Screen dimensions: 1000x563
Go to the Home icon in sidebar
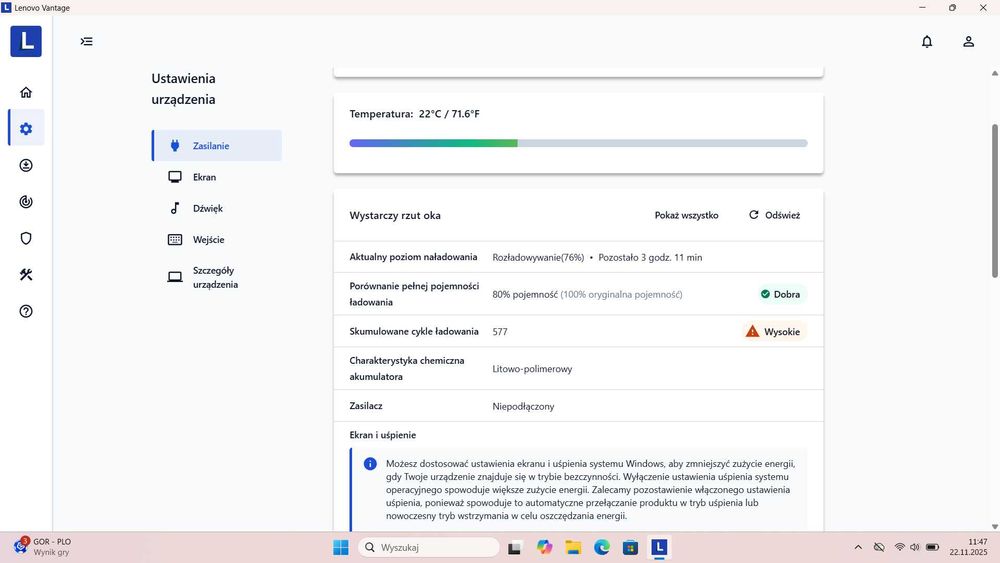26,92
